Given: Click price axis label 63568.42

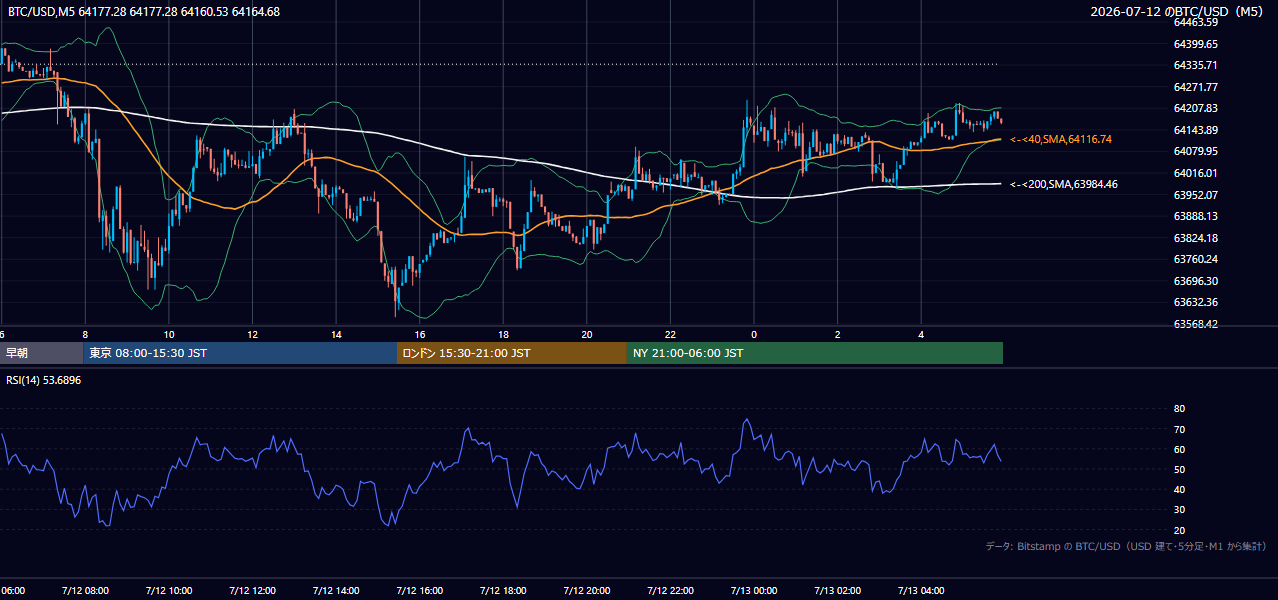Looking at the screenshot, I should click(1195, 324).
